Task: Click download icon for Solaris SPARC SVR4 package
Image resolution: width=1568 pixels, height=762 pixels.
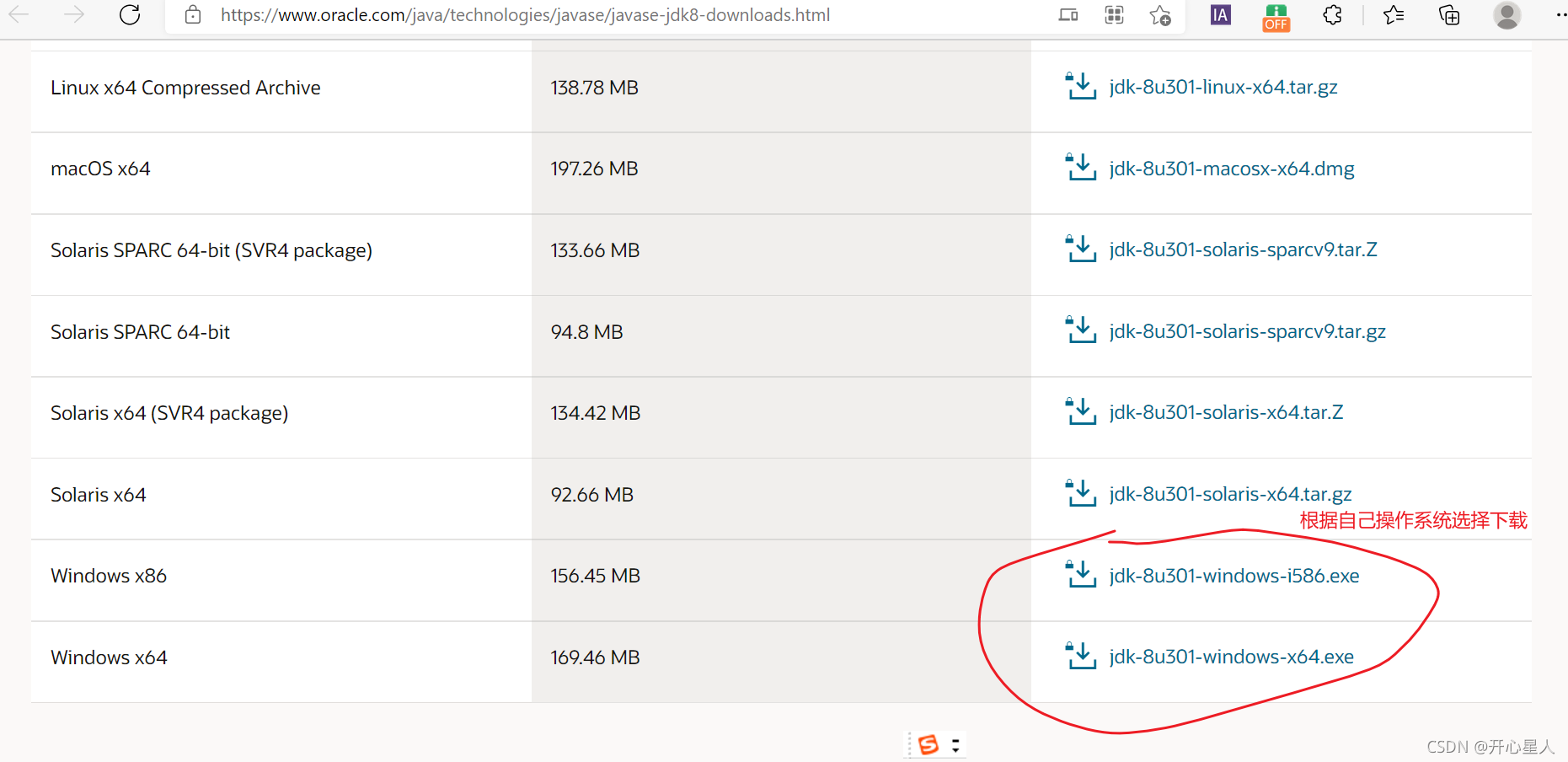Action: pyautogui.click(x=1080, y=249)
